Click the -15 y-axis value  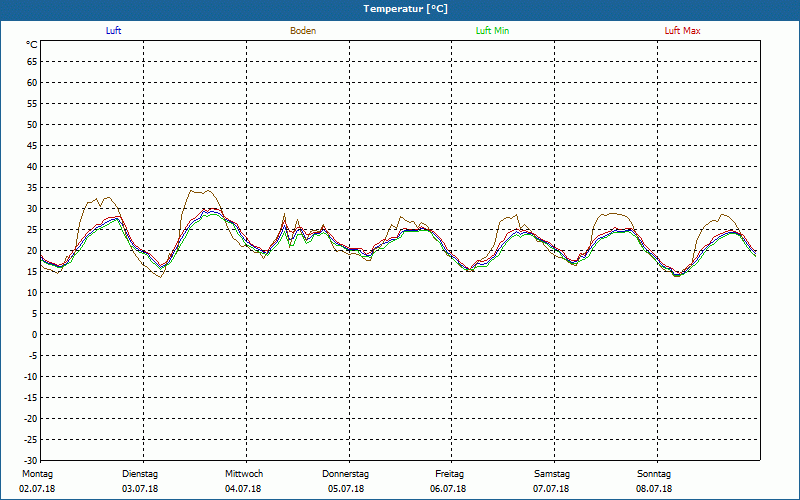point(30,398)
